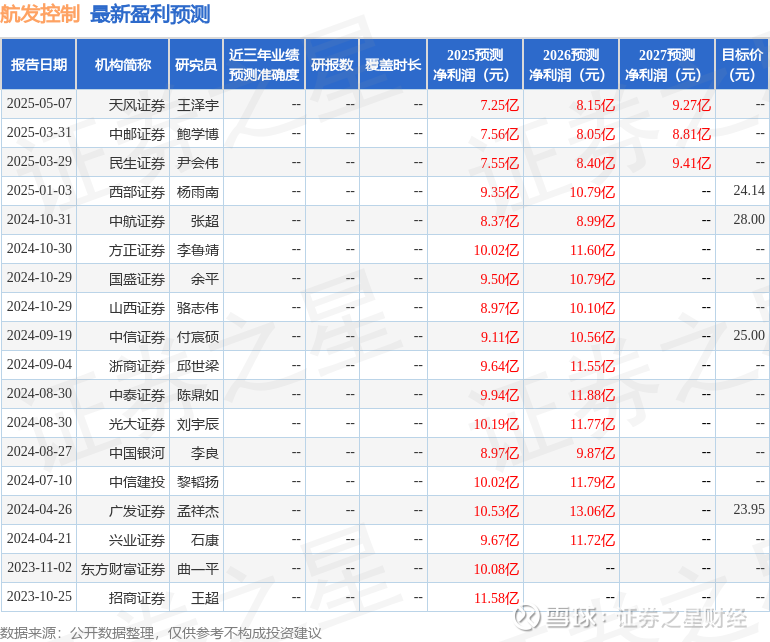Click the 东方财富证券 institution cell
This screenshot has width=770, height=642.
[123, 569]
